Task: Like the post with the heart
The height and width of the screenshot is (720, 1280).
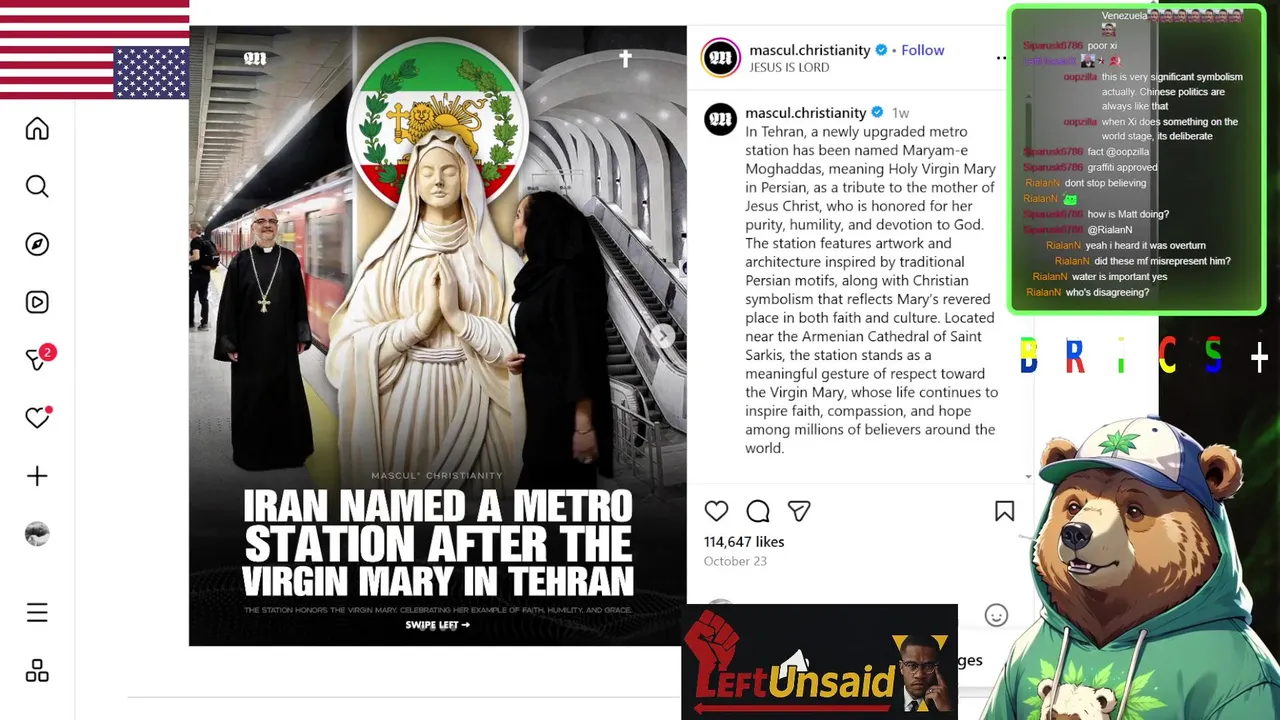Action: tap(716, 511)
